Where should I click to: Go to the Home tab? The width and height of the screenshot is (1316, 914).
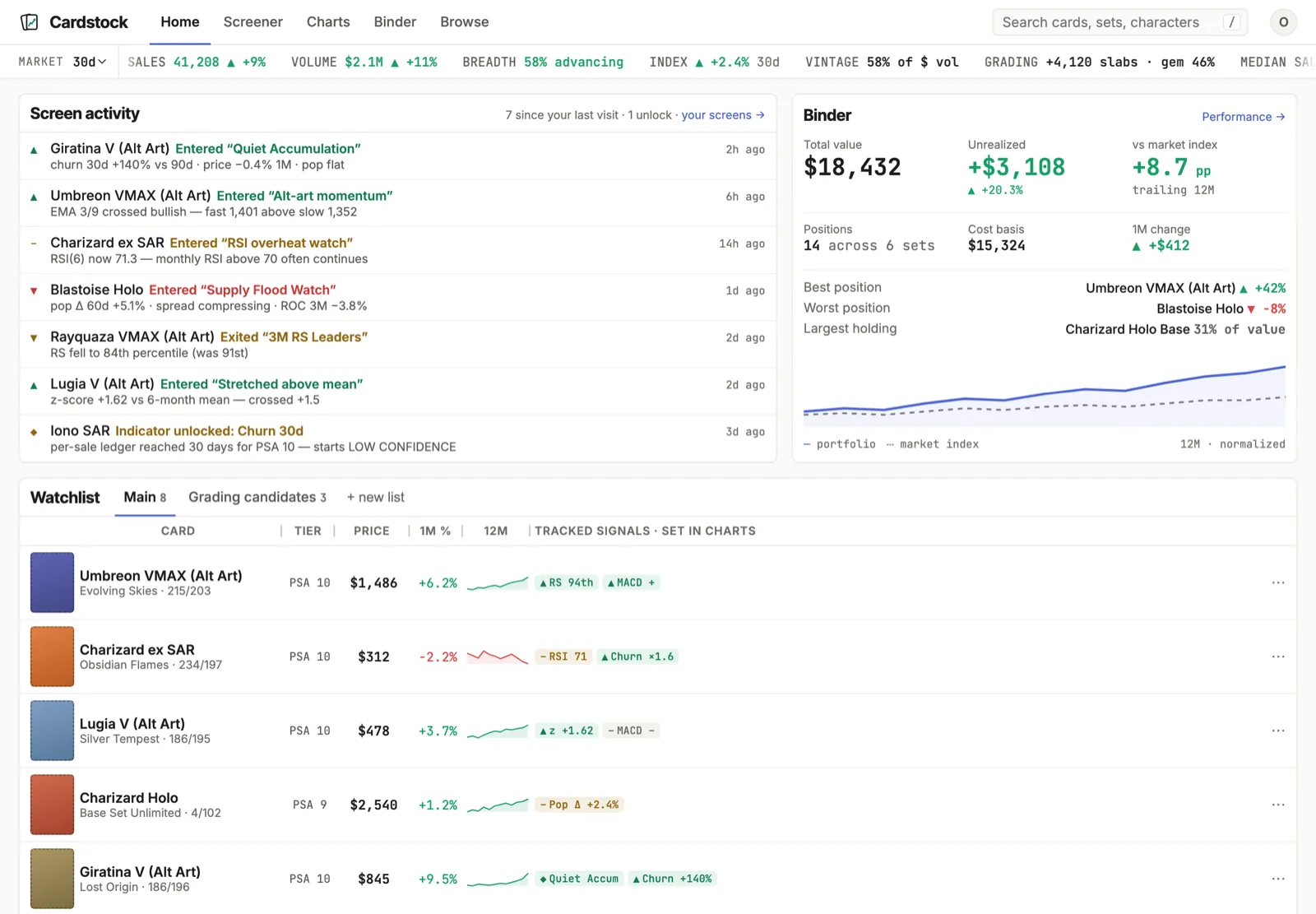click(x=180, y=22)
